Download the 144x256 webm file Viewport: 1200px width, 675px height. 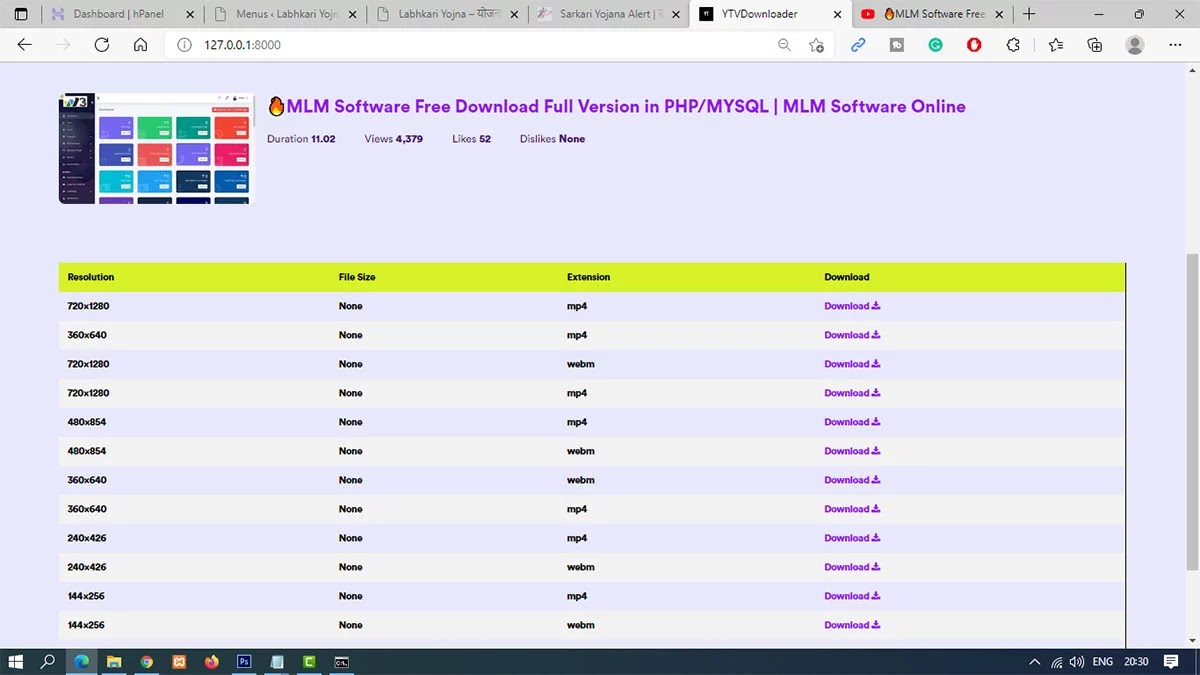(x=851, y=625)
